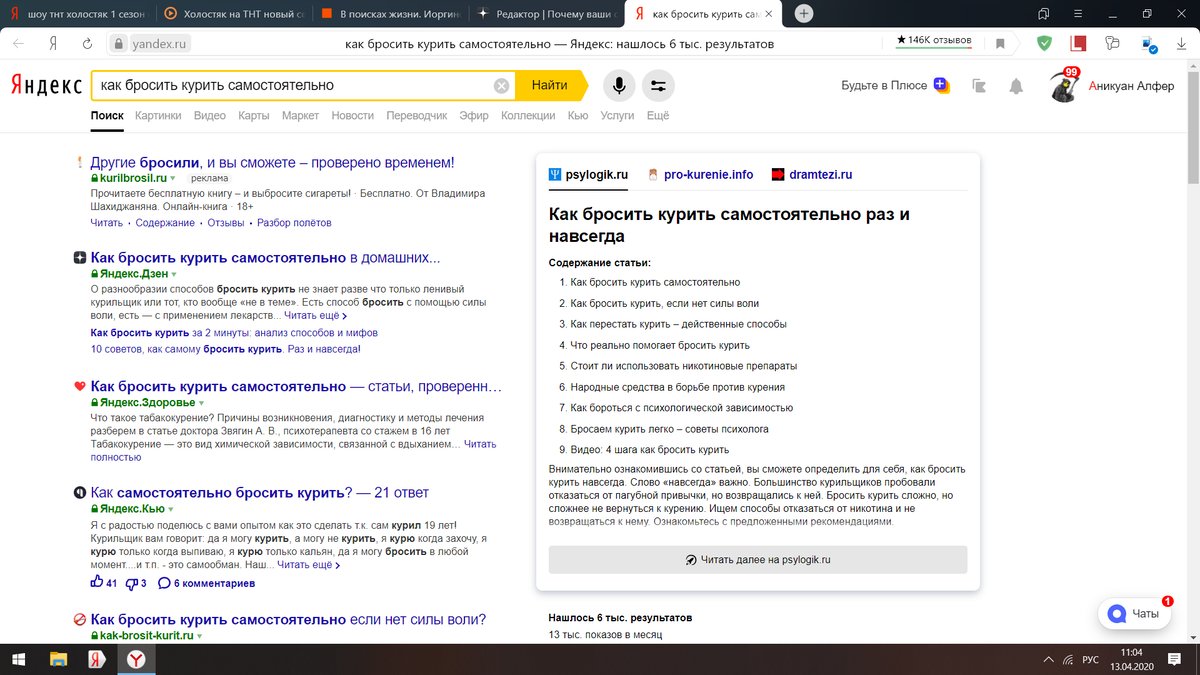
Task: Open search settings sliders icon
Action: coord(658,86)
